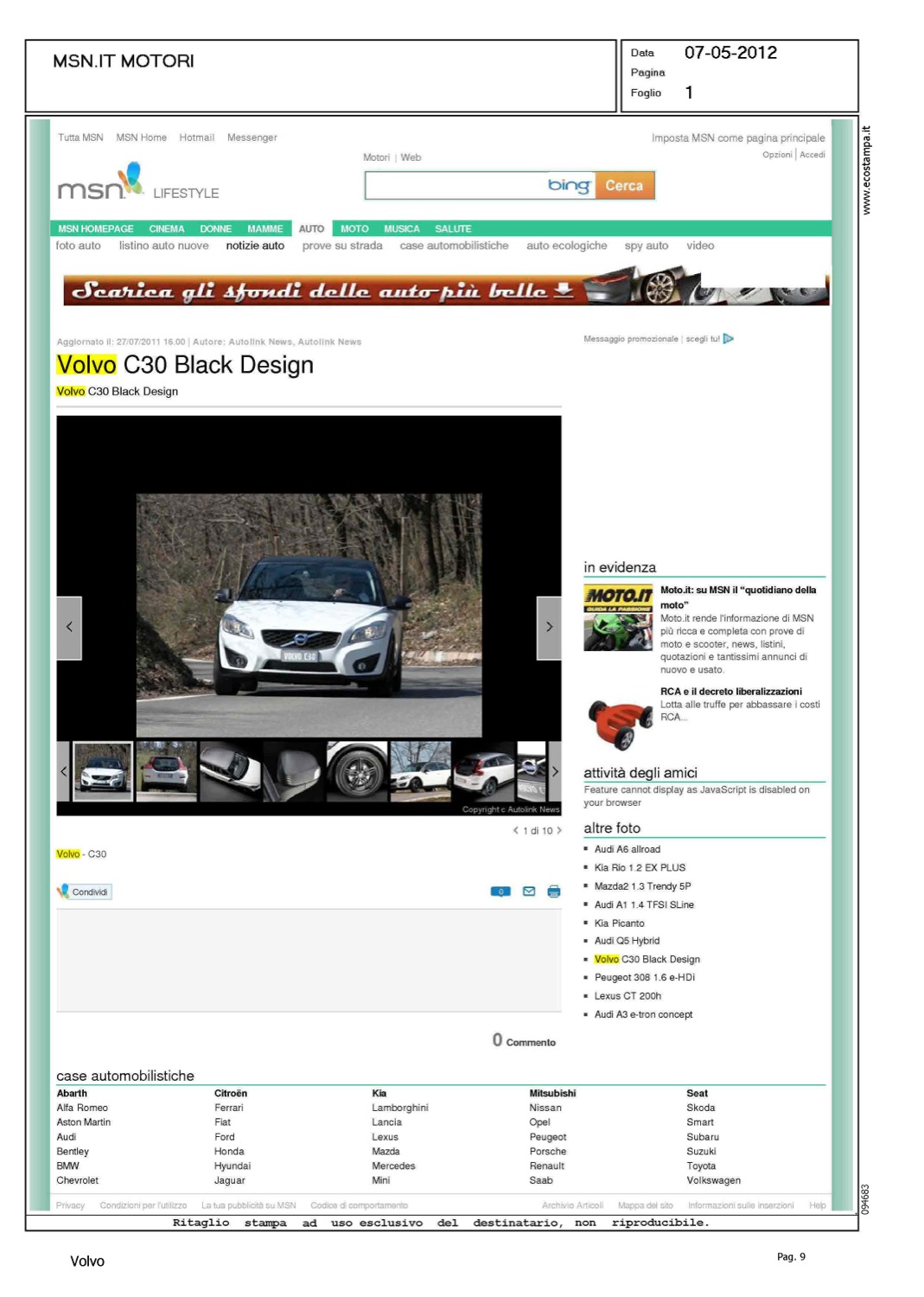Viewport: 924px width, 1297px height.
Task: Advance pagination arrow after '1 di 10'
Action: (x=559, y=831)
